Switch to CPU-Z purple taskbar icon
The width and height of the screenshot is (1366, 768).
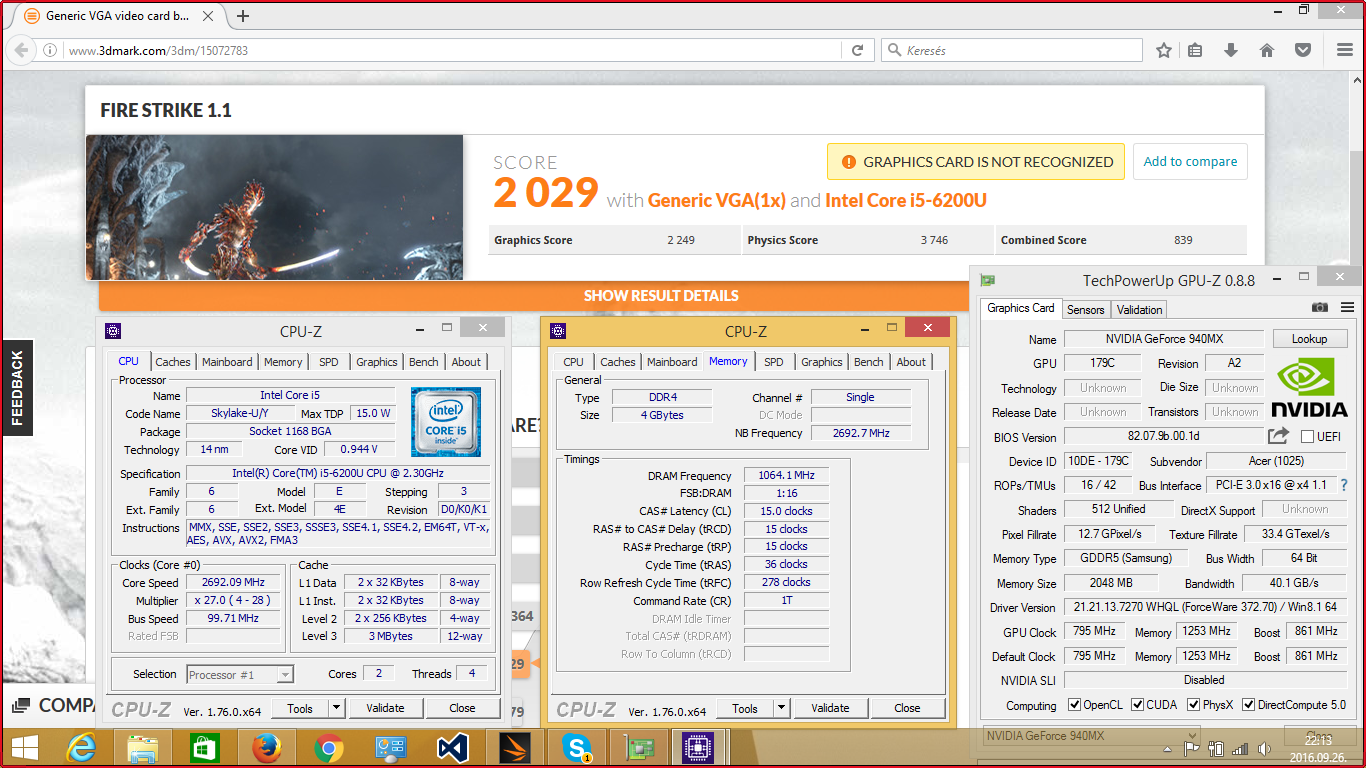coord(699,747)
